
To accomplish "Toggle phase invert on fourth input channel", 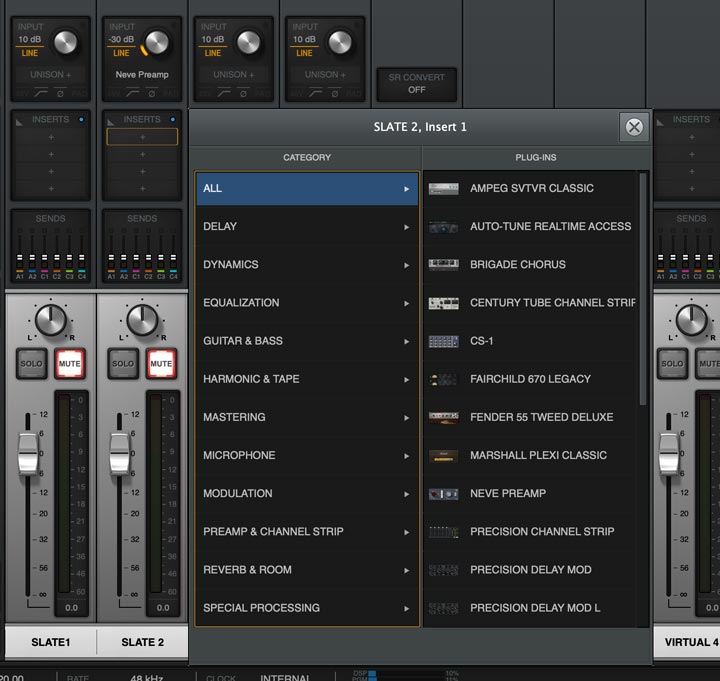I will [x=335, y=94].
